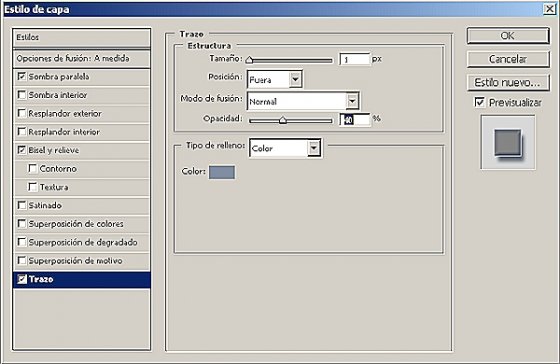This screenshot has width=560, height=364.
Task: Click the Opacidad percent input field
Action: (x=355, y=120)
